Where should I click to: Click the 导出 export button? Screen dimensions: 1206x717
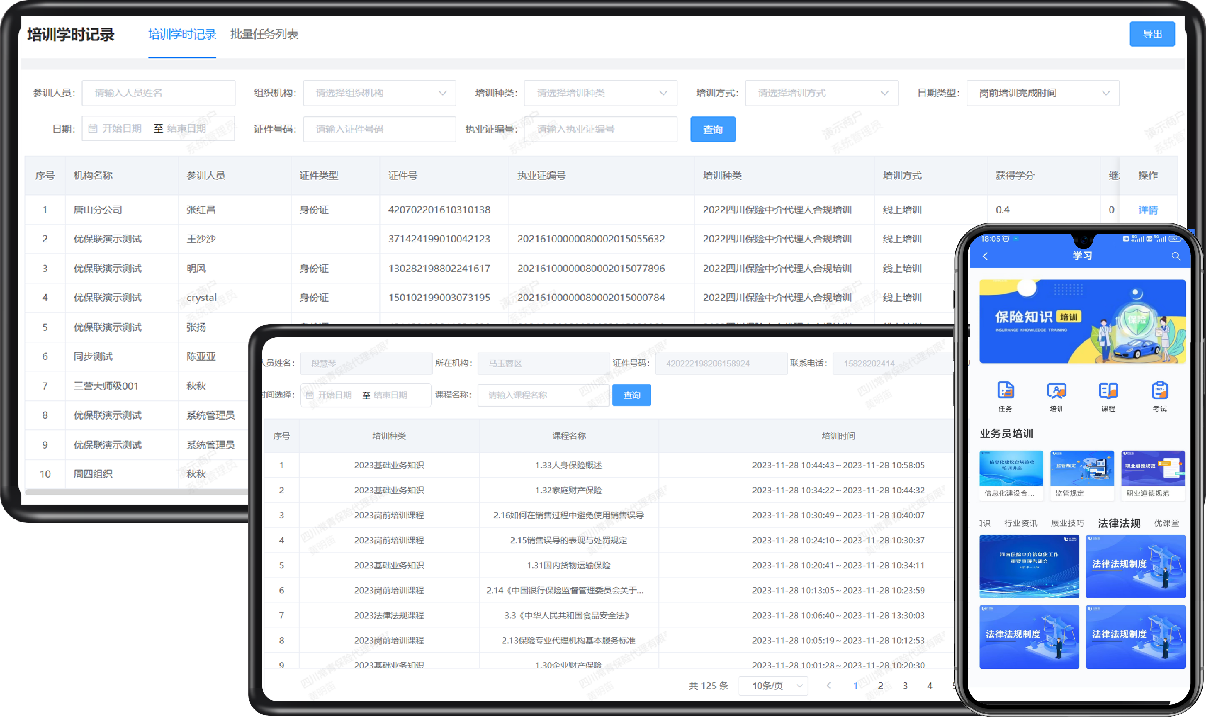coord(1151,34)
